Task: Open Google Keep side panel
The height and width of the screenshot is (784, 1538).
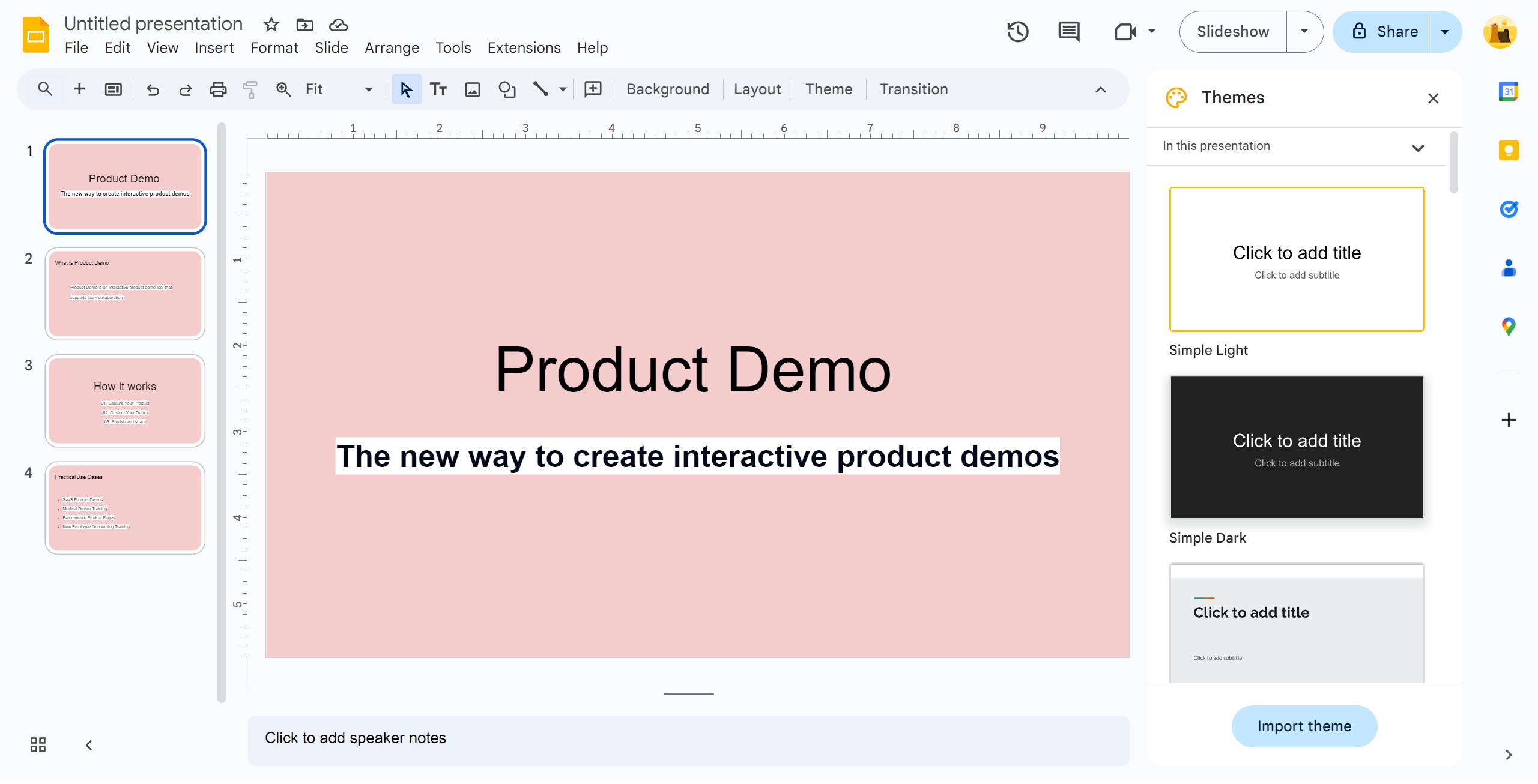Action: [x=1508, y=150]
